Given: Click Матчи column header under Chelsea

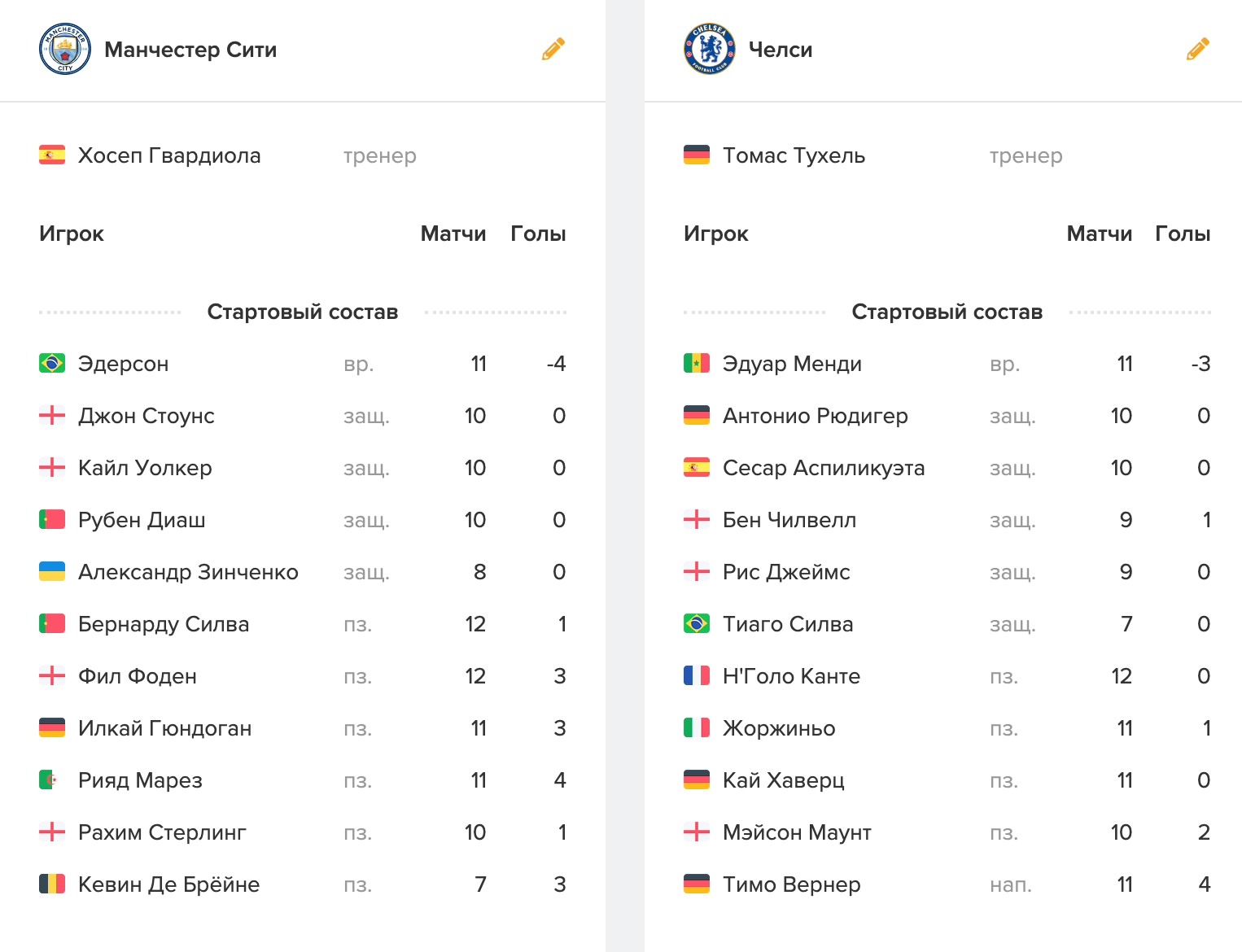Looking at the screenshot, I should click(x=1099, y=234).
